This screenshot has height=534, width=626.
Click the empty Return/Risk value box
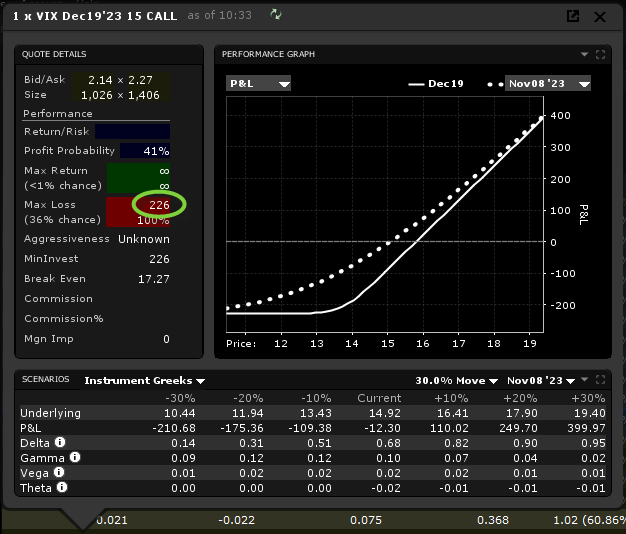click(x=133, y=131)
